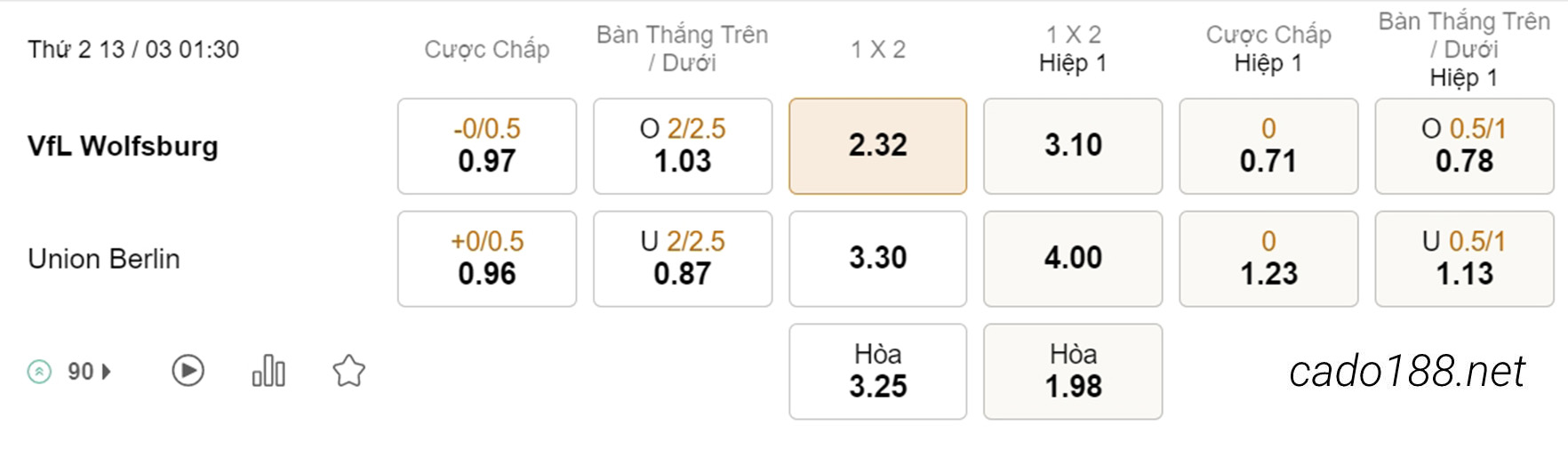1568x450 pixels.
Task: Pick first-half draw Hòa 1.98
Action: [1073, 372]
